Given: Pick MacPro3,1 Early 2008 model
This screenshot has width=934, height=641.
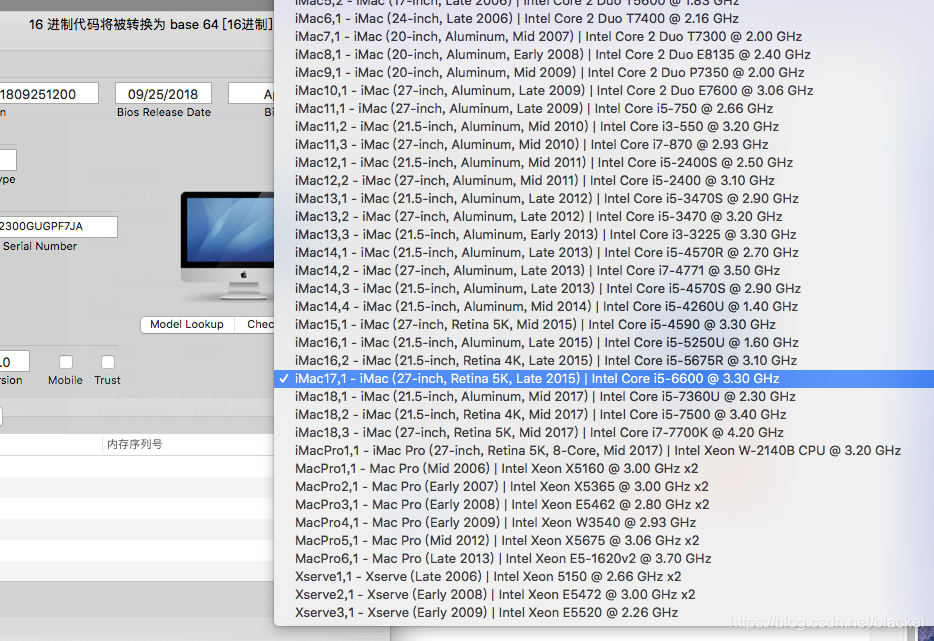Looking at the screenshot, I should click(x=604, y=504).
